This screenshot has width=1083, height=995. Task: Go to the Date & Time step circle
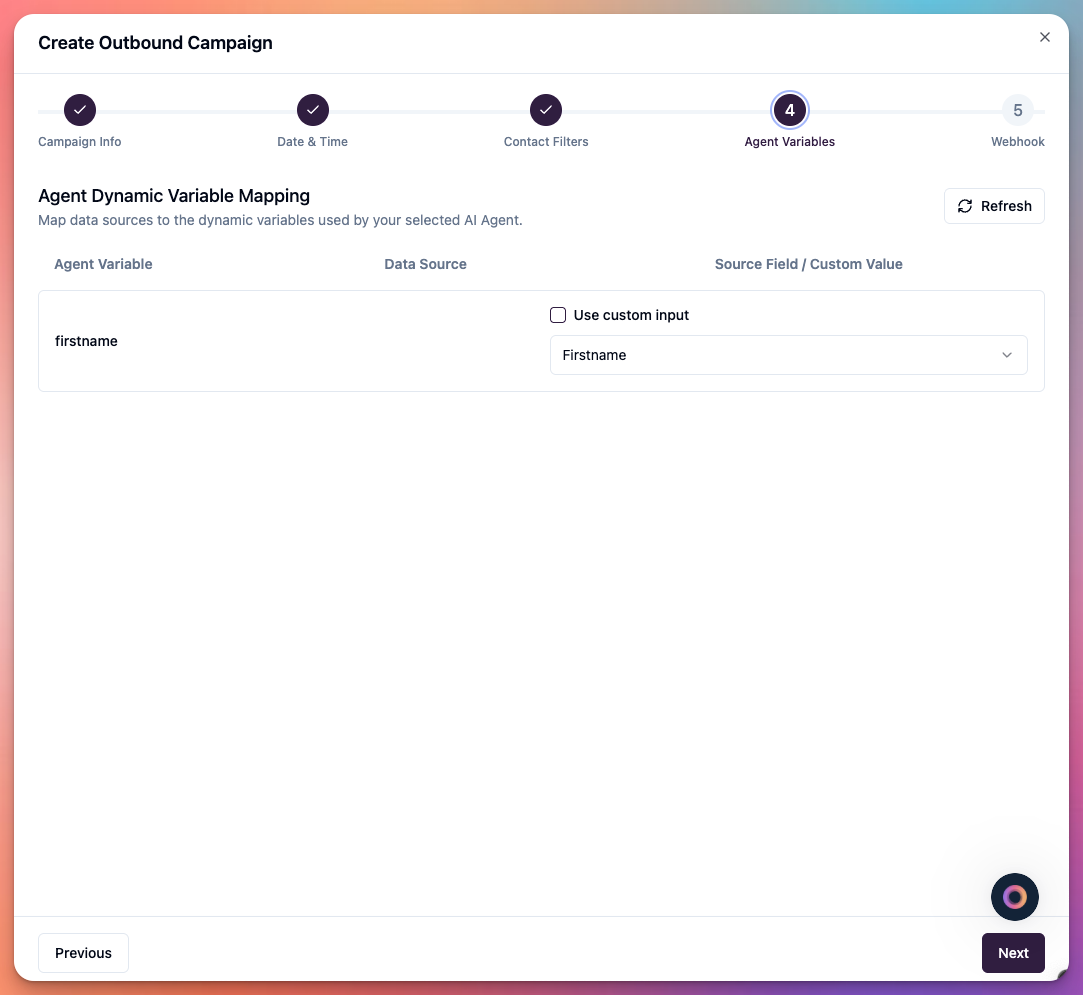point(313,110)
